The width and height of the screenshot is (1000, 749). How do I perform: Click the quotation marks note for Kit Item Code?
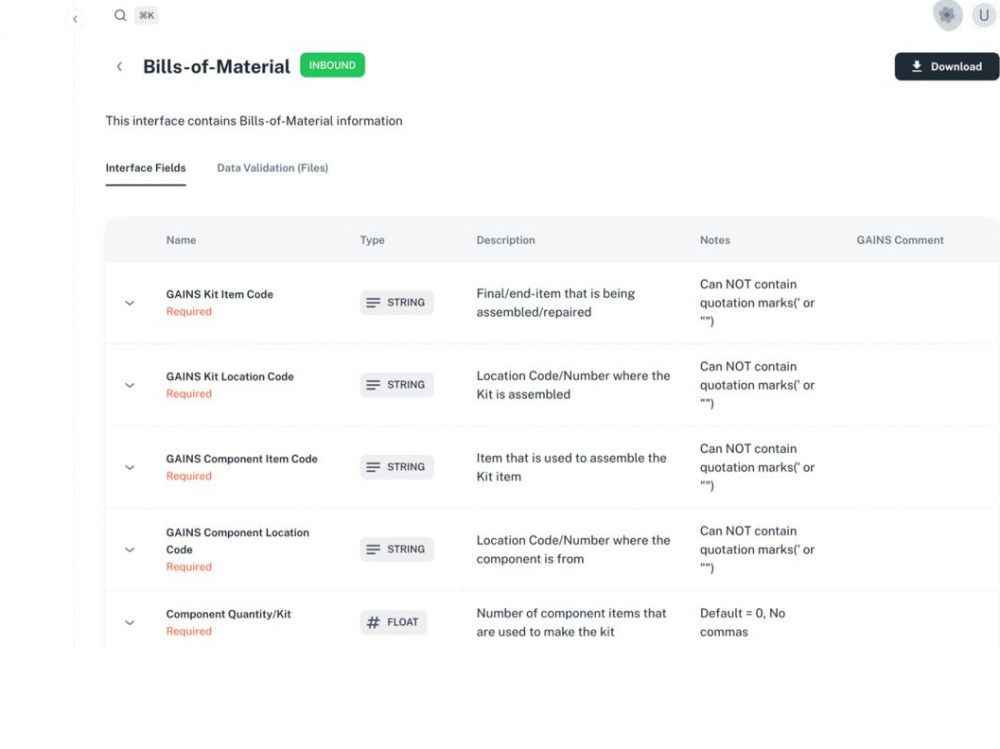coord(757,302)
